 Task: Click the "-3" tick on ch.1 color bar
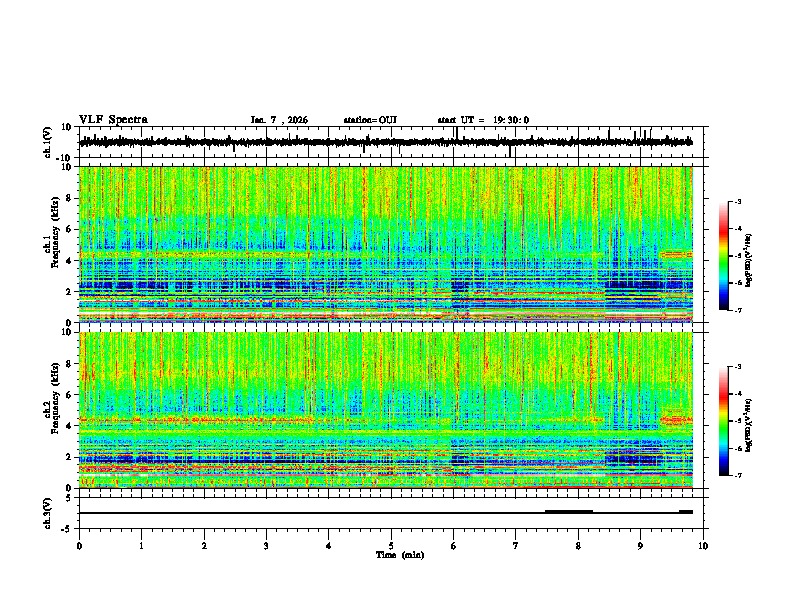click(737, 201)
